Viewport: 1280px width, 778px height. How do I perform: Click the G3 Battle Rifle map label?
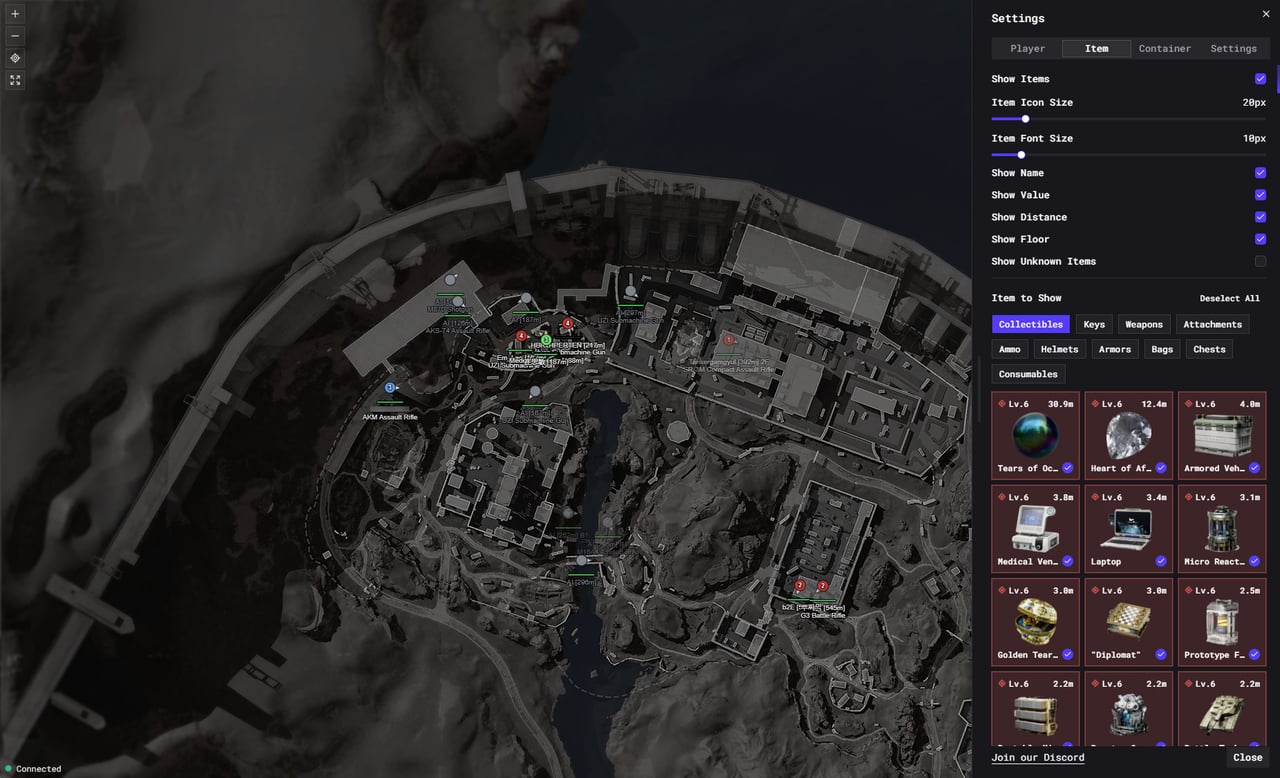click(x=823, y=616)
